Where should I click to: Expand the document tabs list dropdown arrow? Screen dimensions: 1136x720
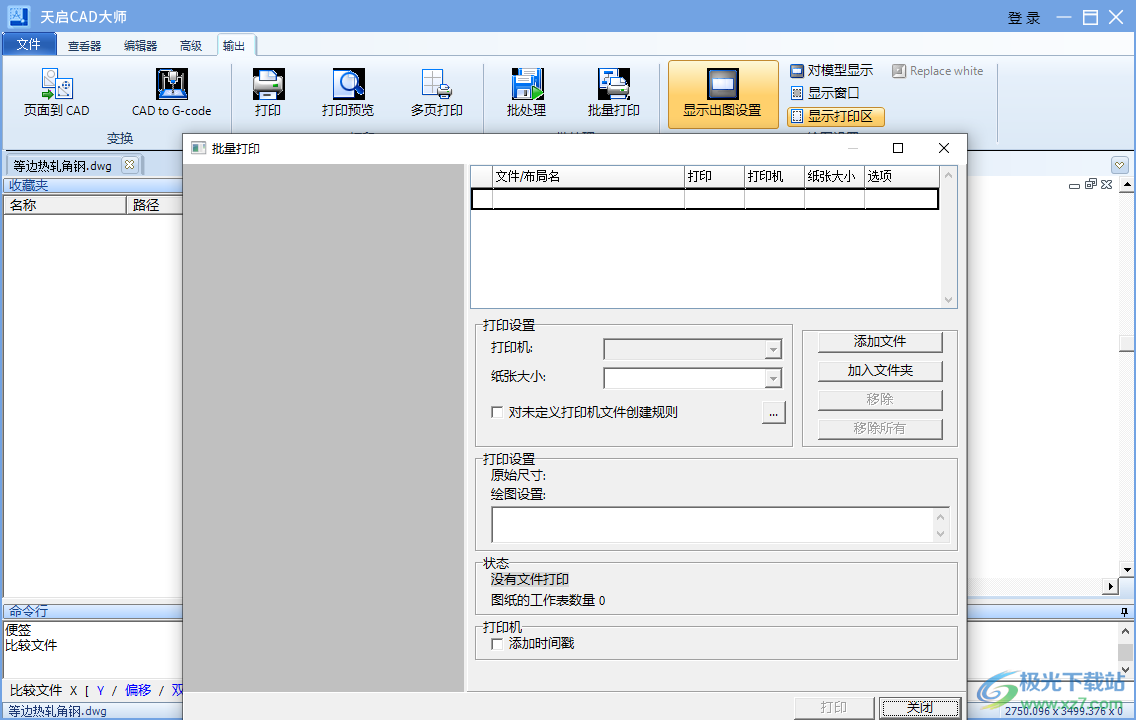pyautogui.click(x=1119, y=164)
